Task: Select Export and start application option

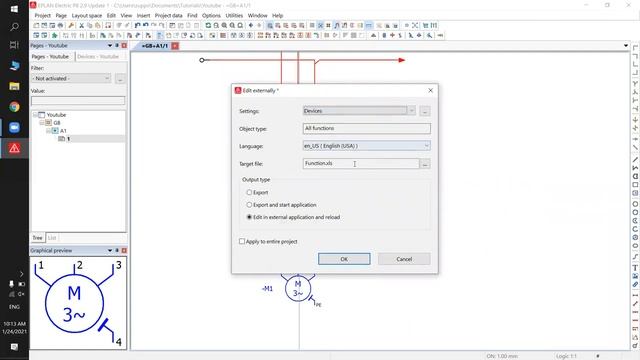Action: point(249,204)
